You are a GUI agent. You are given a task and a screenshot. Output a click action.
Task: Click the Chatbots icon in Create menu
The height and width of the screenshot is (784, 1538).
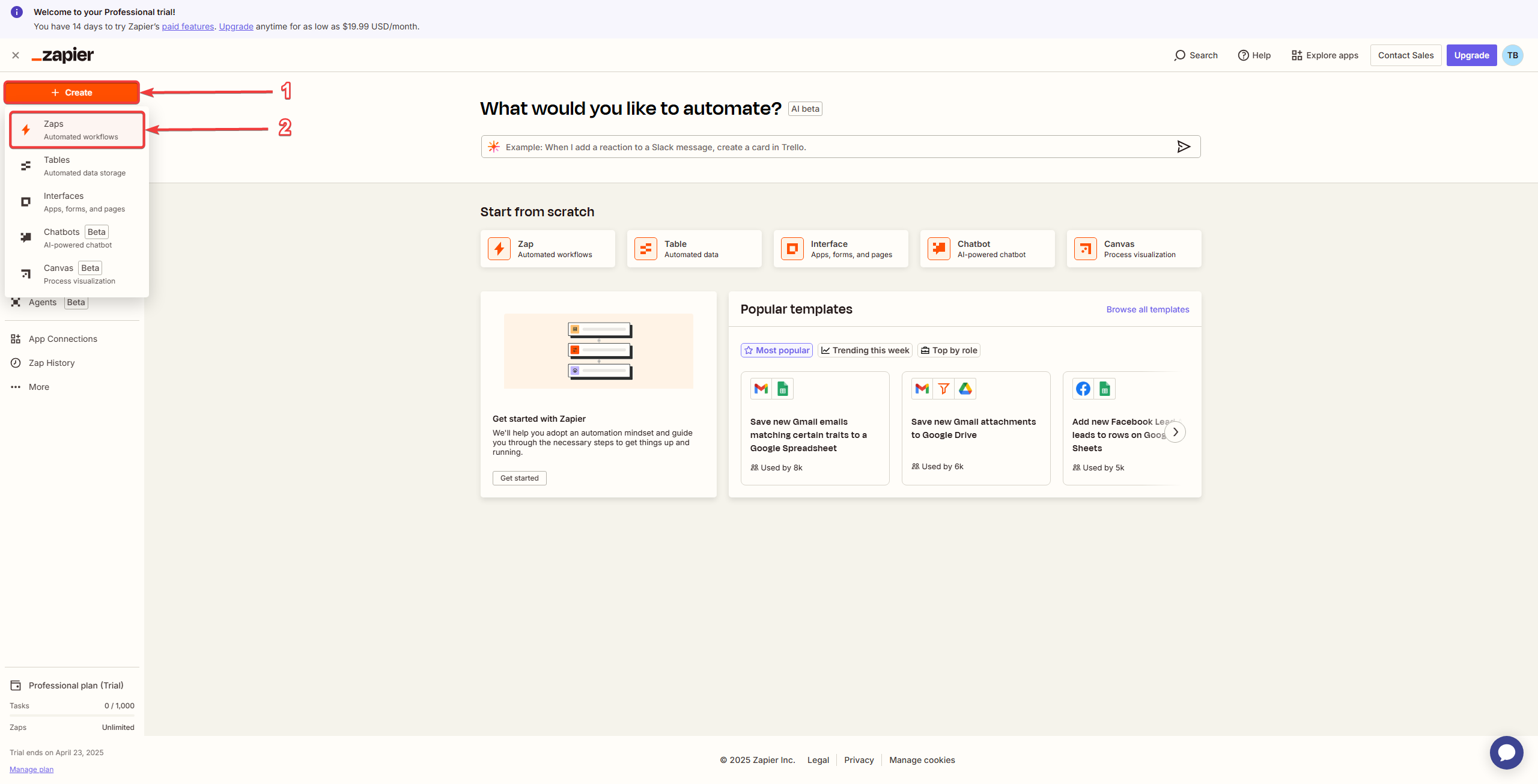click(26, 238)
